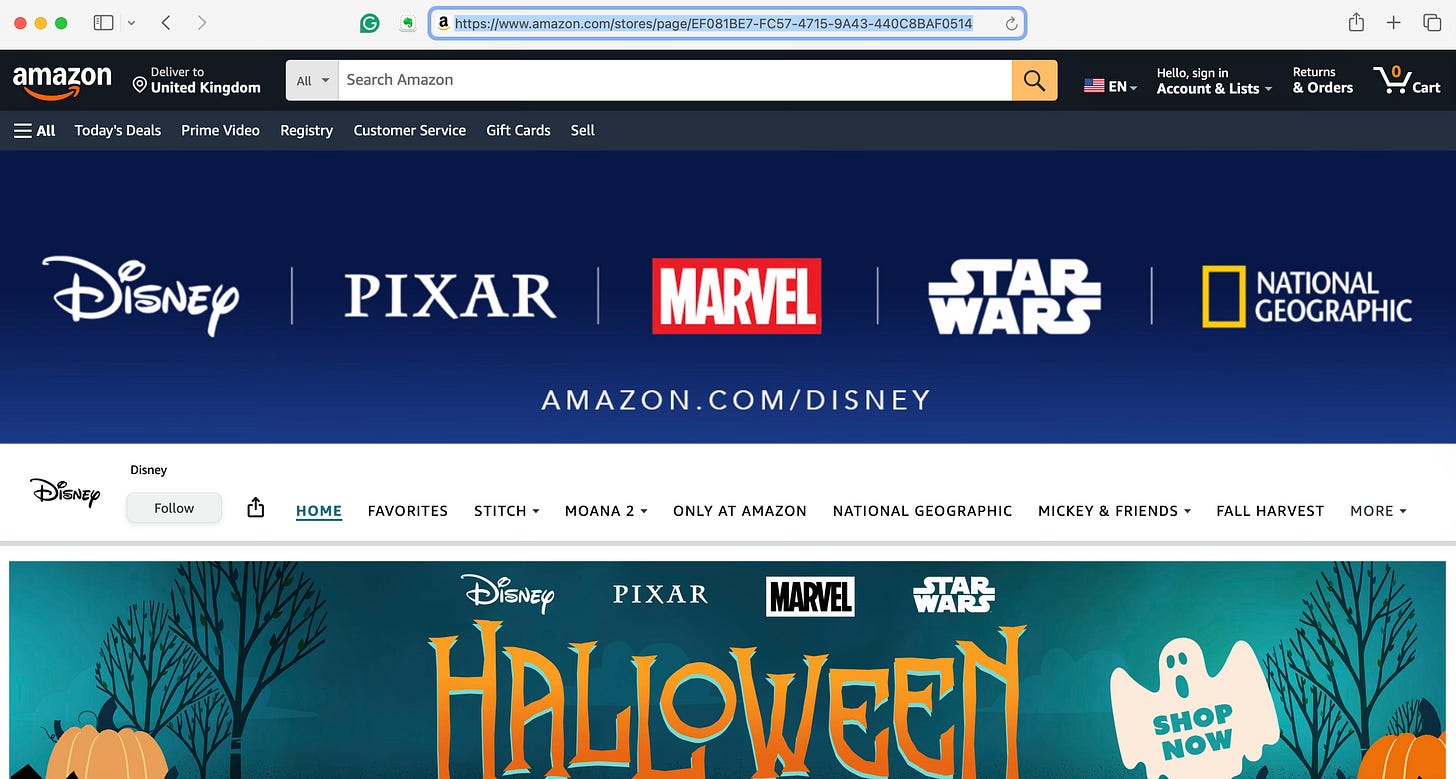Go forward with the forward arrow

point(202,22)
